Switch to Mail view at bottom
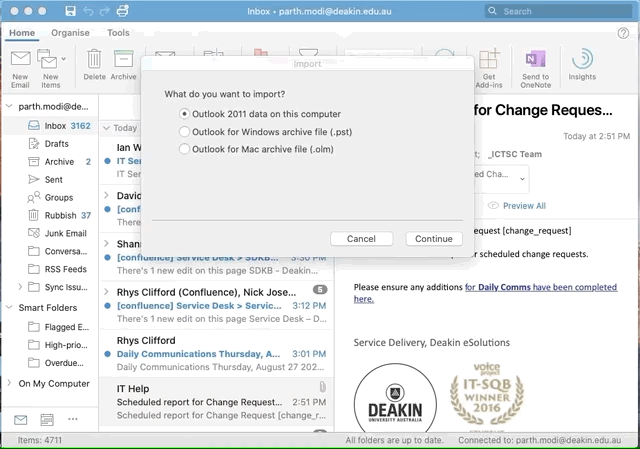This screenshot has width=640, height=449. (20, 419)
